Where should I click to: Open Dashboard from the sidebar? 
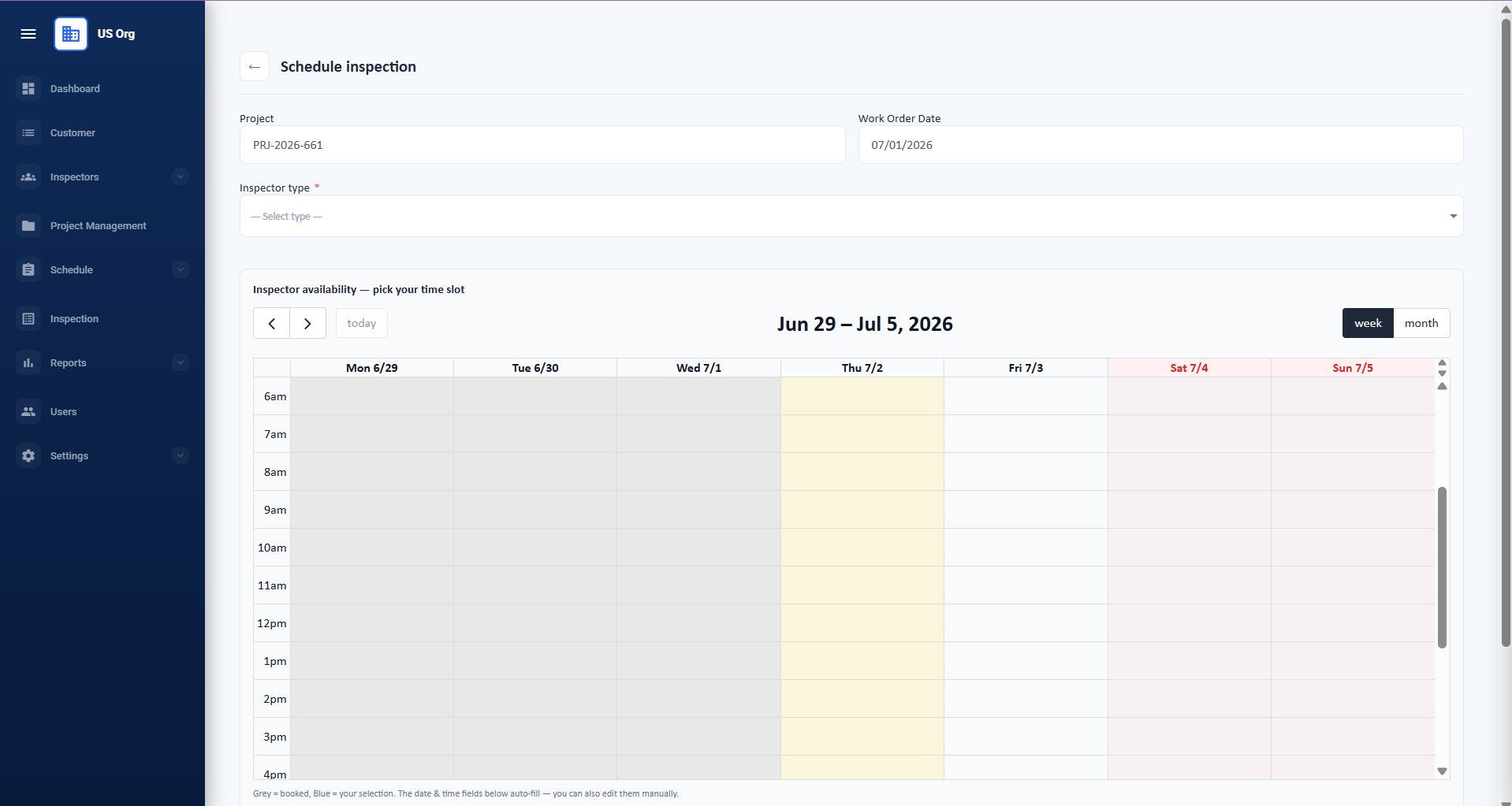[x=75, y=88]
